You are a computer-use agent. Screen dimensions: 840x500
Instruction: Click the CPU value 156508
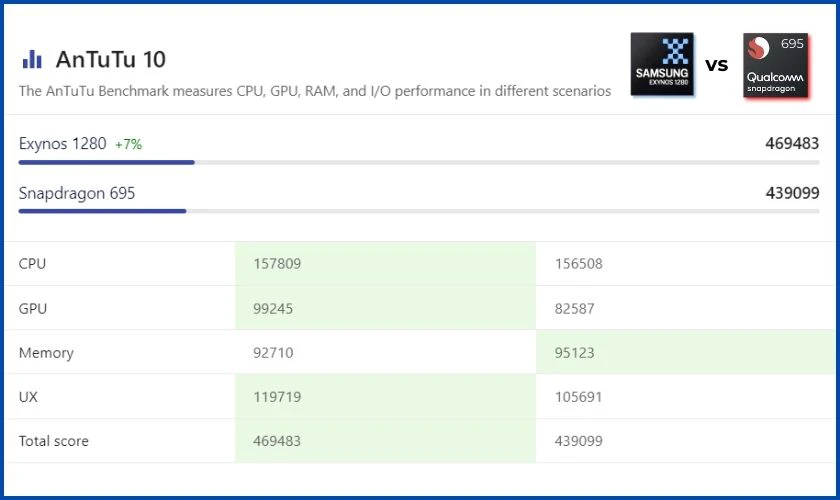pyautogui.click(x=579, y=264)
